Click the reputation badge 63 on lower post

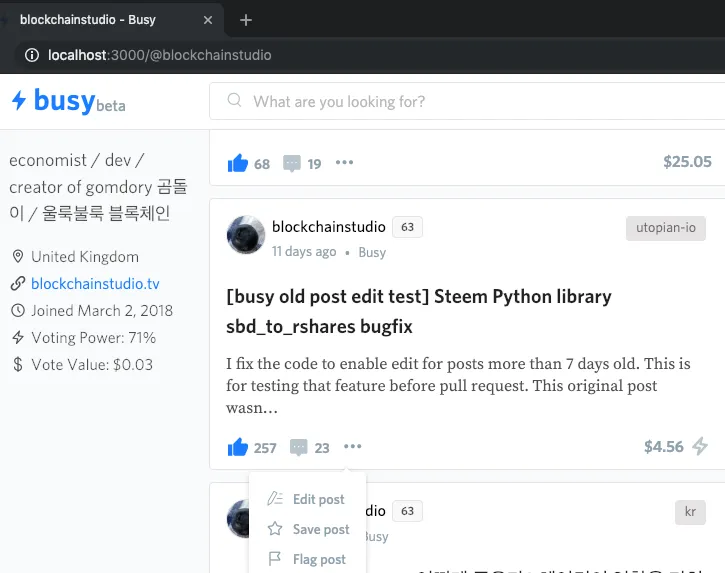[407, 511]
